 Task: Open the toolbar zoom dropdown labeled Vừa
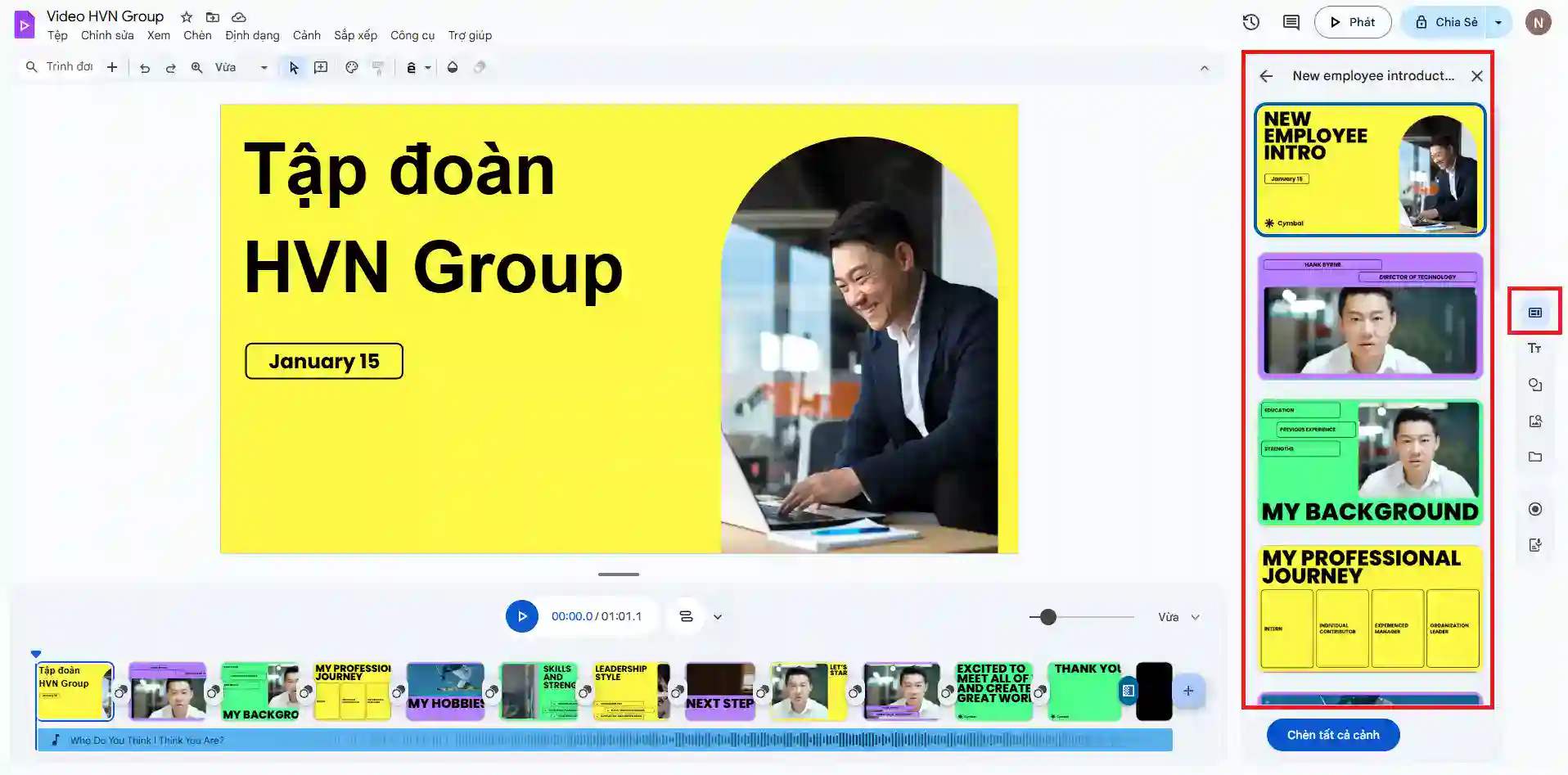coord(241,68)
